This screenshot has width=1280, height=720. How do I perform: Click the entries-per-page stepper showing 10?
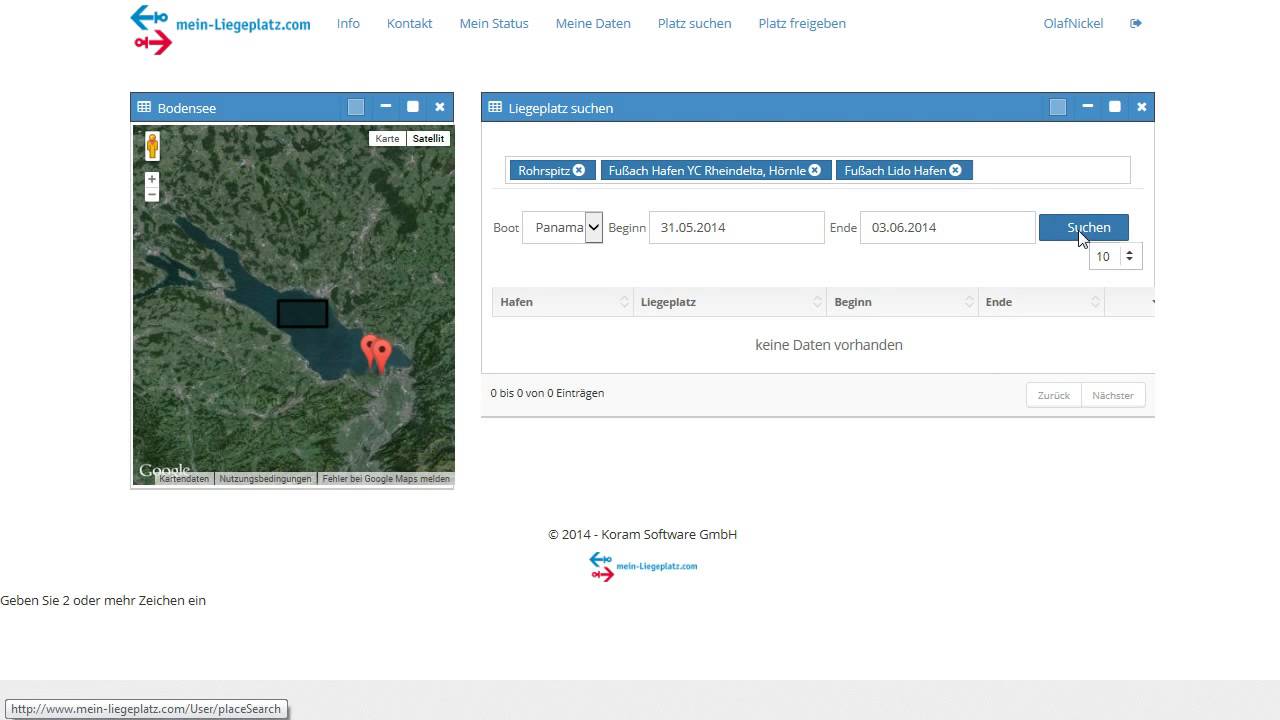click(1115, 256)
